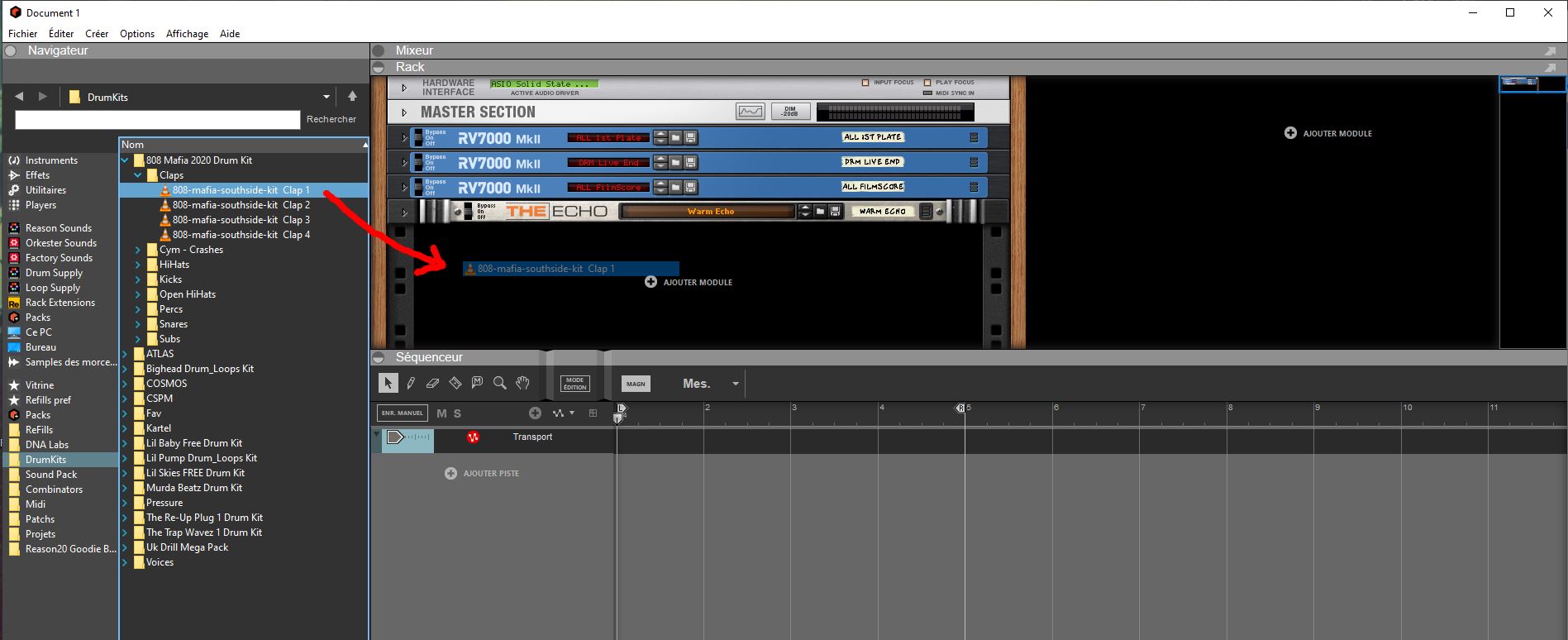Toggle bypass switch on ALL 1st Plate RV7000
Viewport: 1568px width, 640px height.
417,137
